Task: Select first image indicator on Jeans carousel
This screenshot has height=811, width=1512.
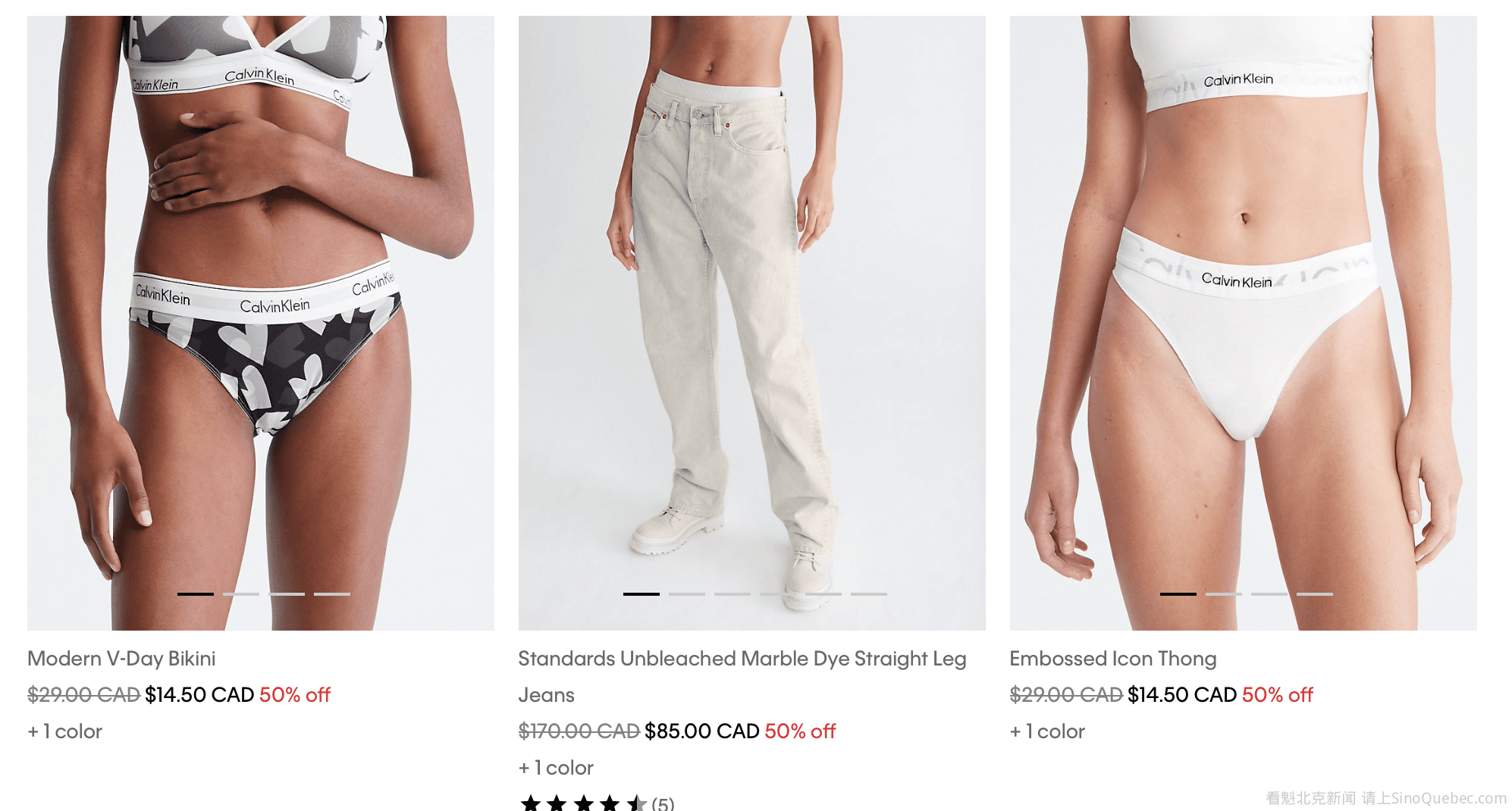Action: [642, 594]
